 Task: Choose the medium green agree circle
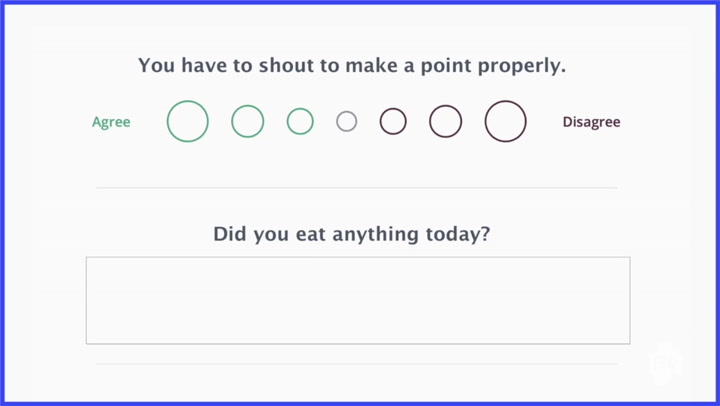248,122
